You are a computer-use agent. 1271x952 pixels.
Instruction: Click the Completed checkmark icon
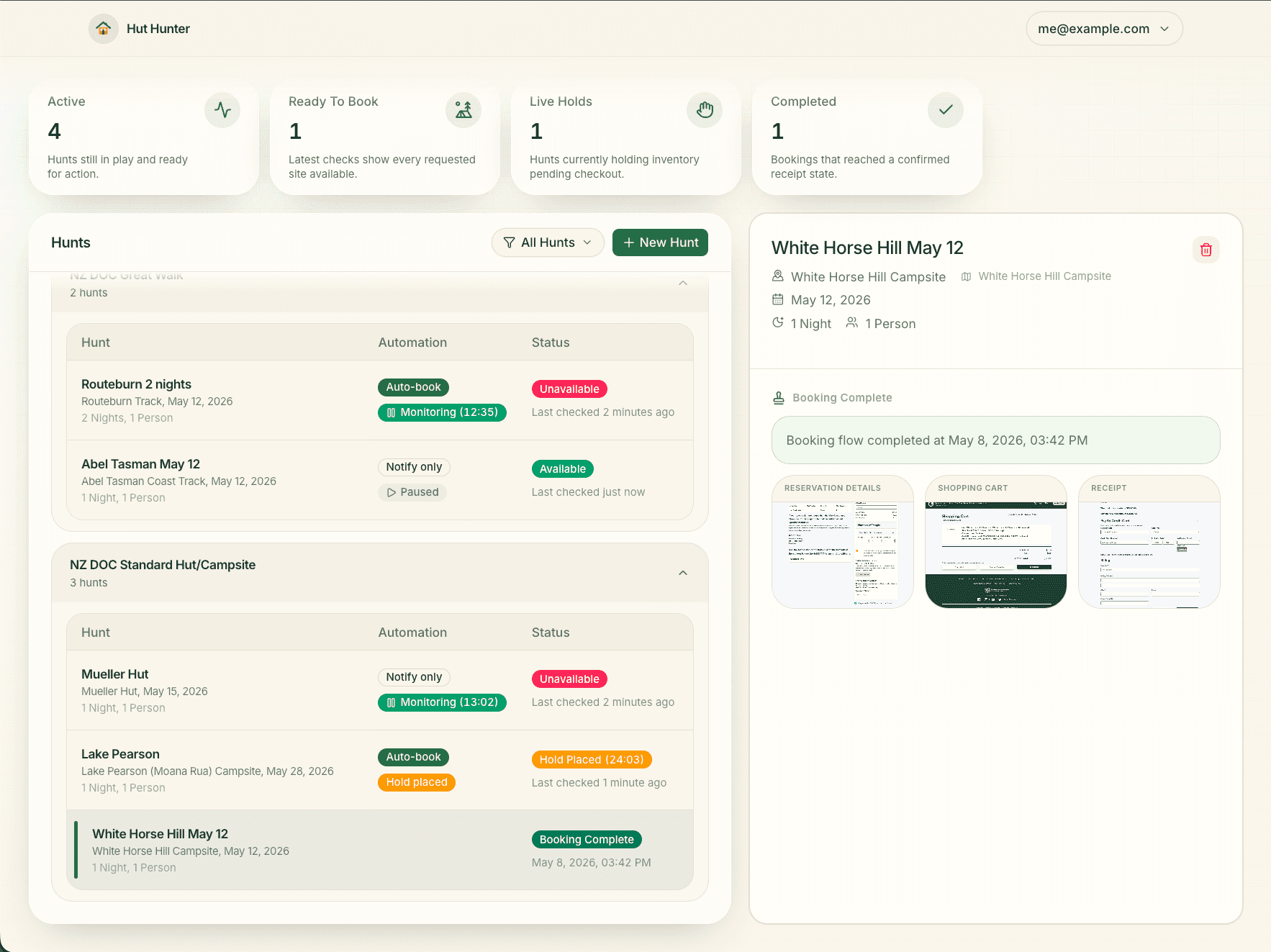(946, 110)
